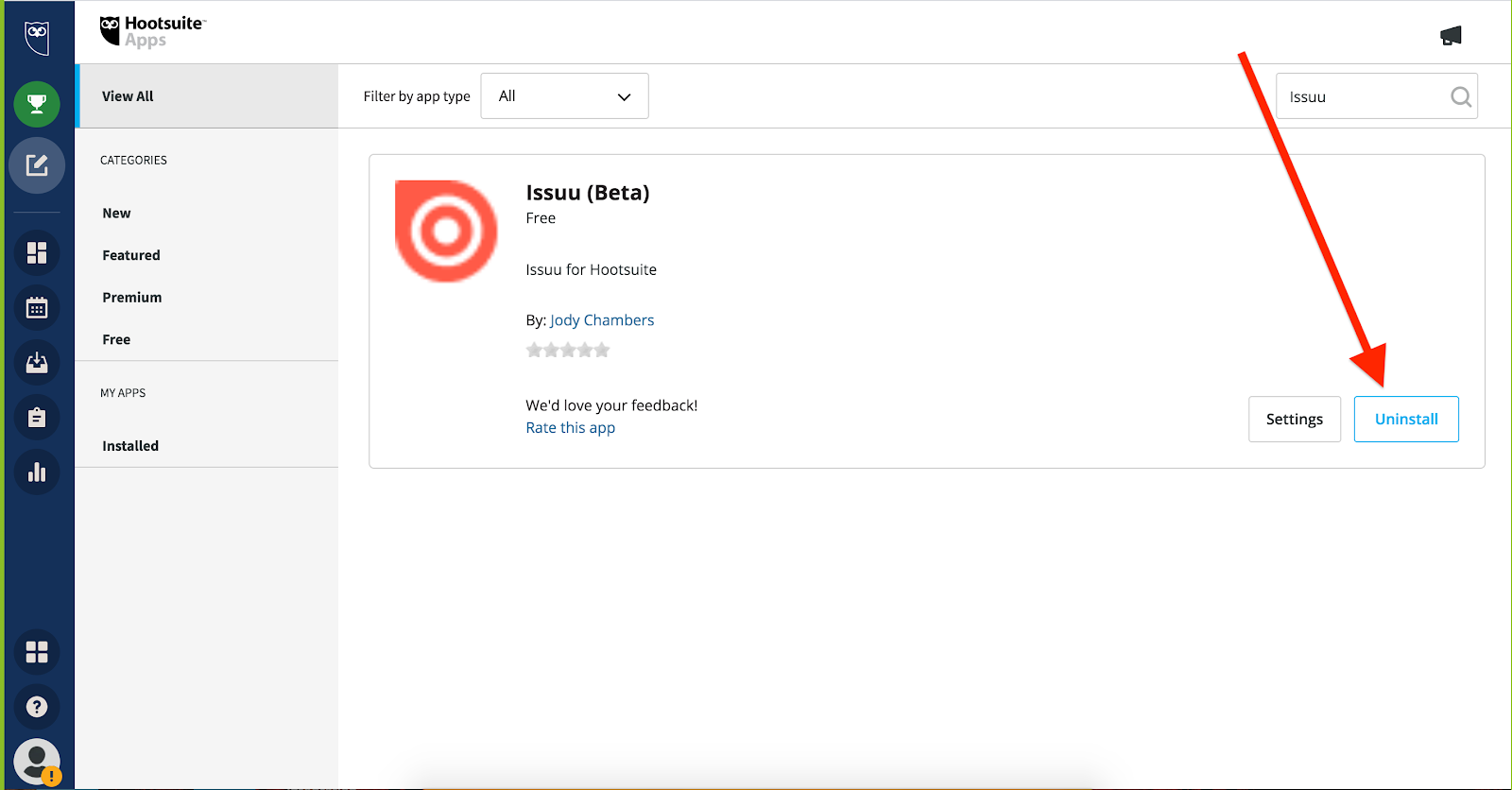Image resolution: width=1512 pixels, height=790 pixels.
Task: Click the Issuu for Hootsuite description text
Action: (x=592, y=270)
